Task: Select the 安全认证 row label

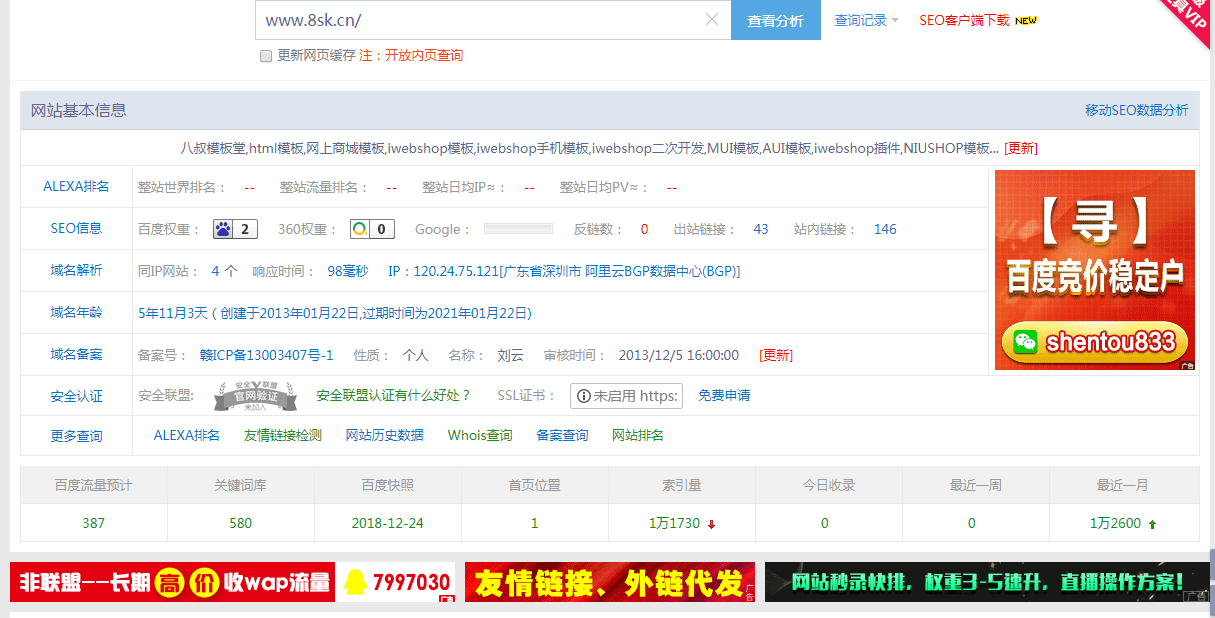Action: click(x=76, y=396)
